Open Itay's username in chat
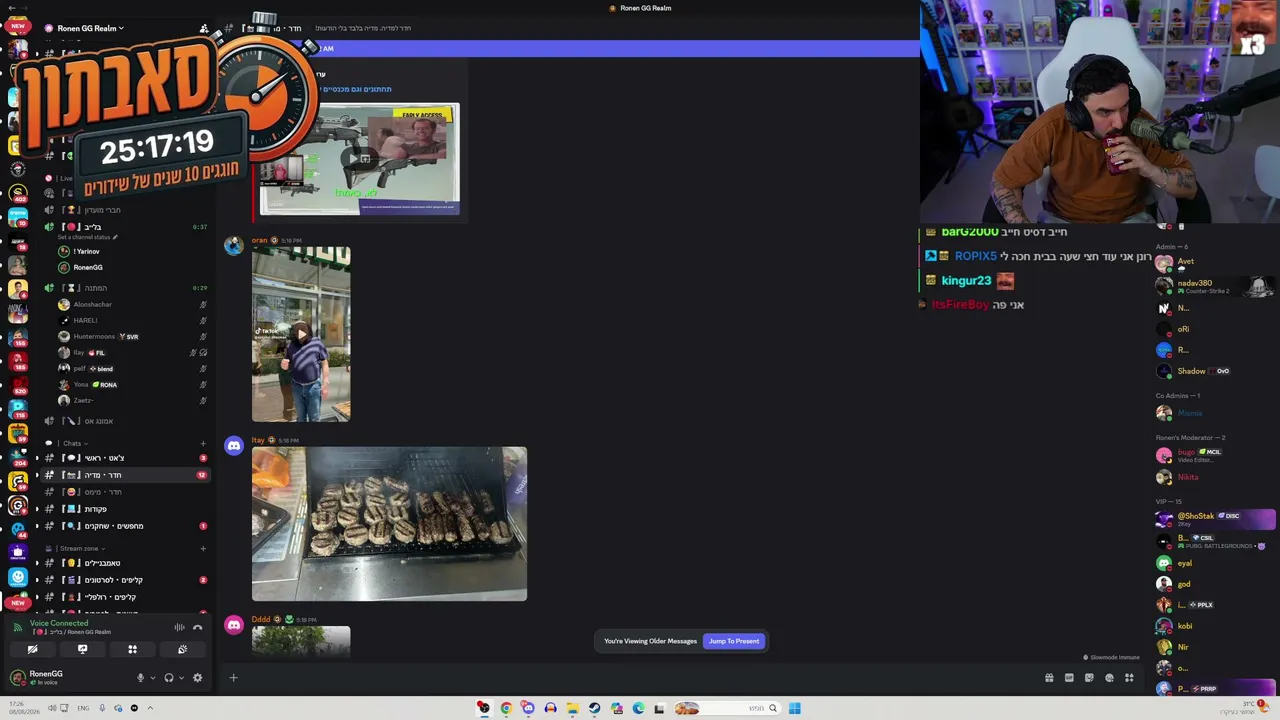Image resolution: width=1280 pixels, height=720 pixels. 258,440
